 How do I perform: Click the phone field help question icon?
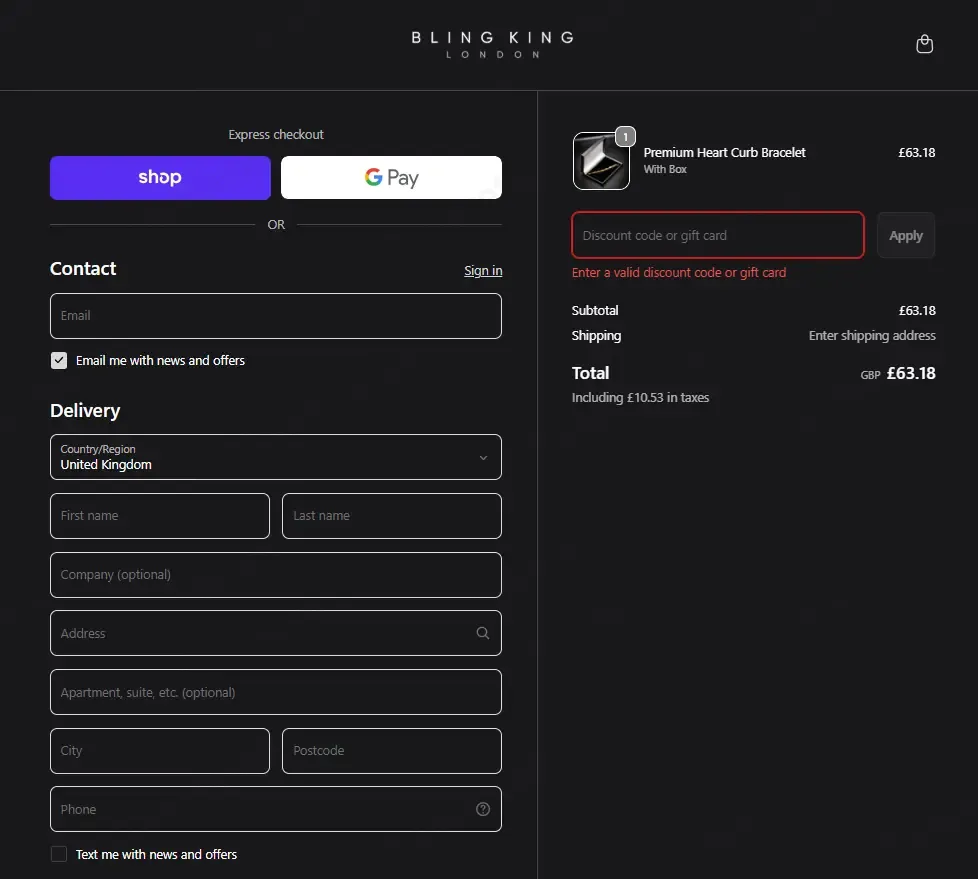pos(483,809)
